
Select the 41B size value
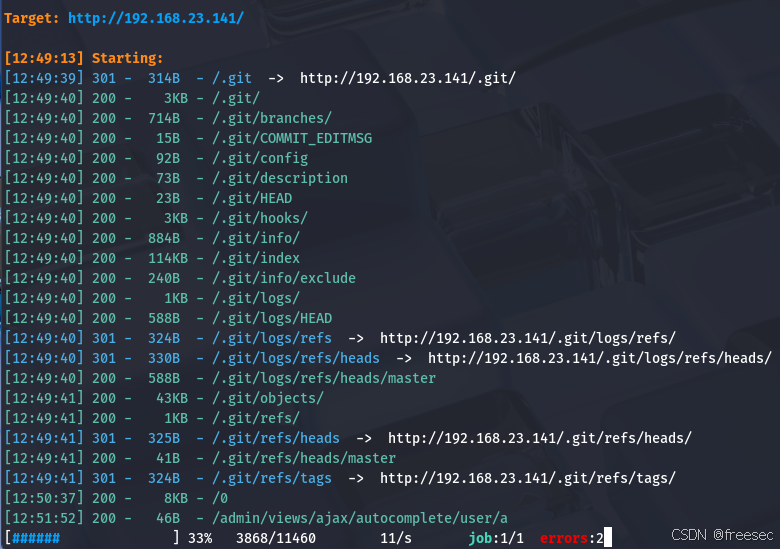click(168, 458)
